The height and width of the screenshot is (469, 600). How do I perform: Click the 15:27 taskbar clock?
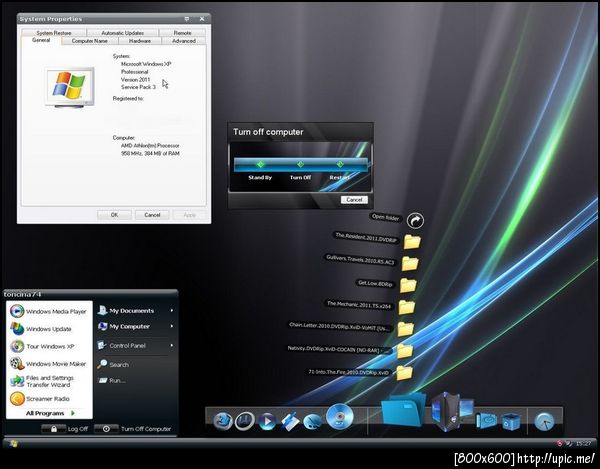pos(584,444)
